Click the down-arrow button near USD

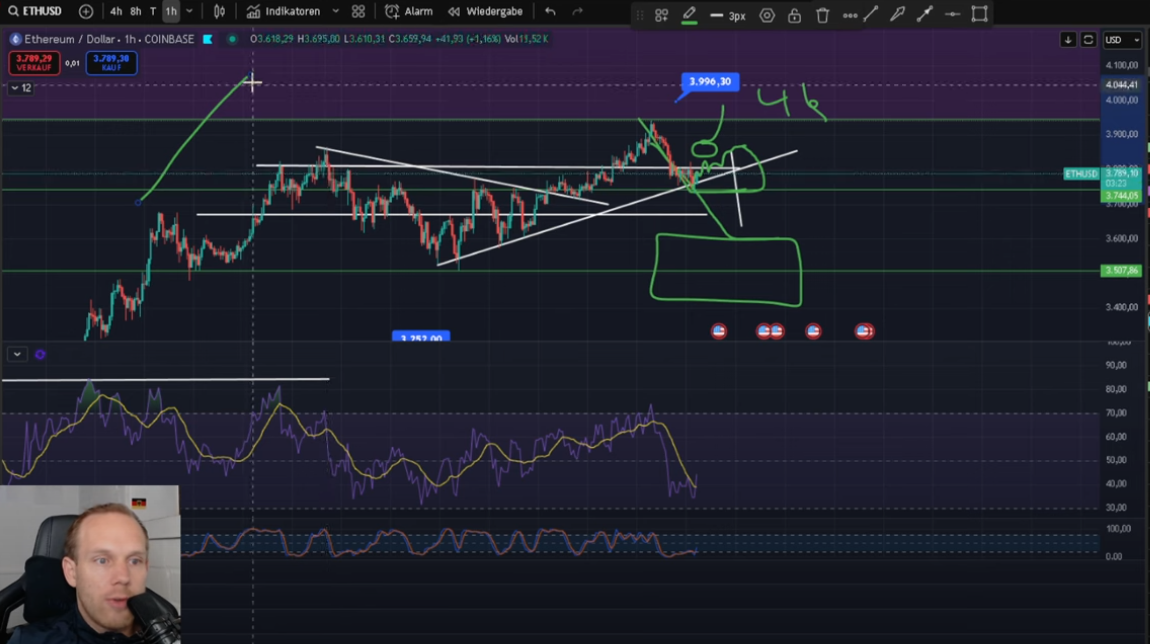pyautogui.click(x=1068, y=40)
